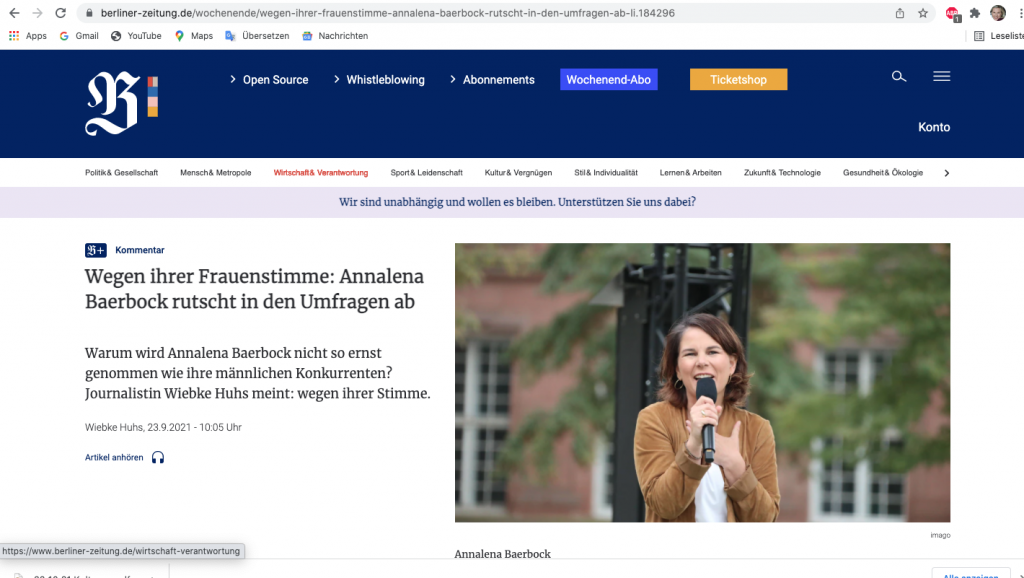
Task: Expand the Abonnements menu
Action: pos(492,80)
